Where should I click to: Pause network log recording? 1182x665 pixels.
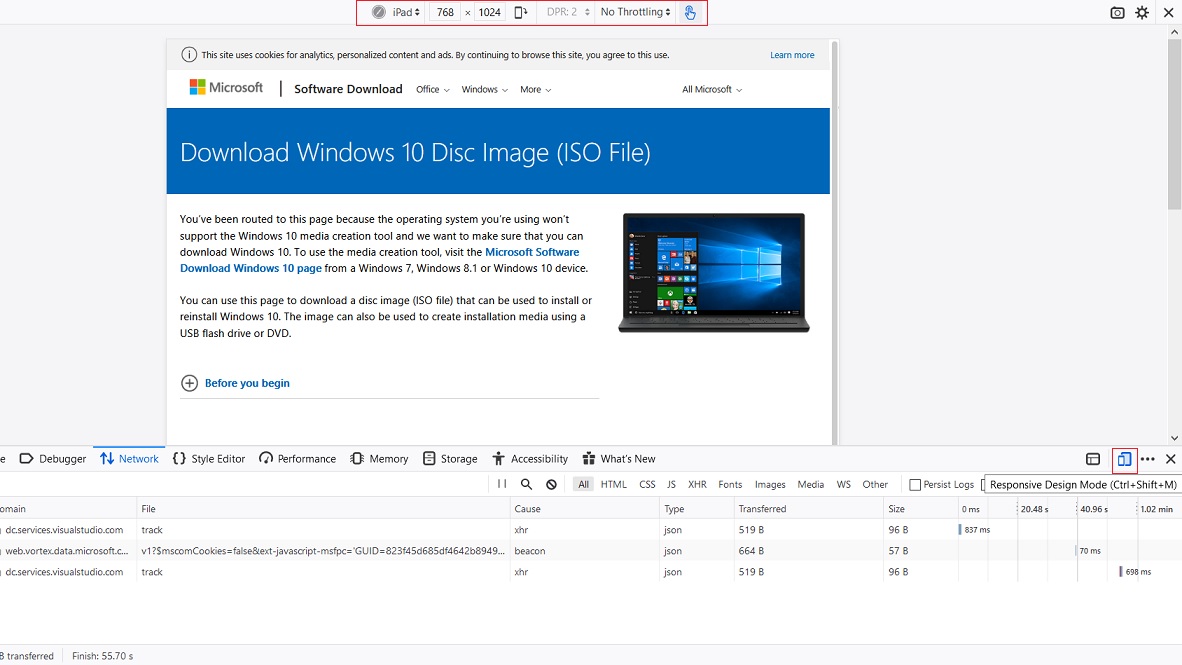click(x=502, y=484)
